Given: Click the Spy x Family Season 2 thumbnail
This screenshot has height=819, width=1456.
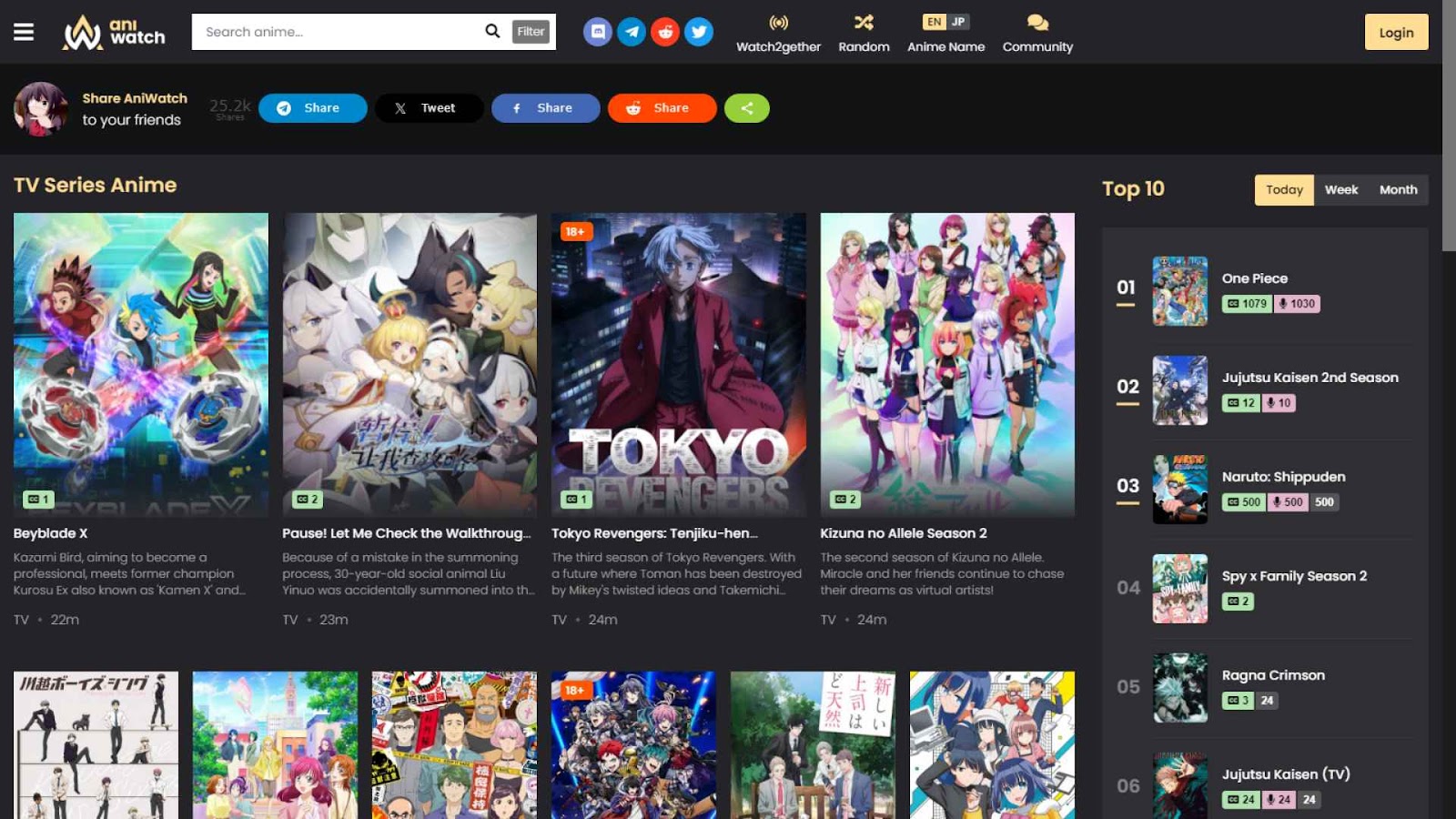Looking at the screenshot, I should 1180,589.
